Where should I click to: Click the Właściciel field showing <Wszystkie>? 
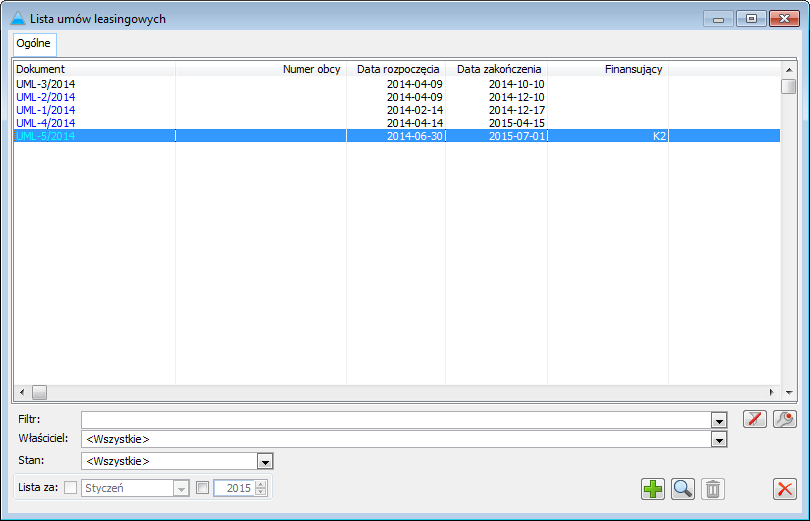coord(396,439)
